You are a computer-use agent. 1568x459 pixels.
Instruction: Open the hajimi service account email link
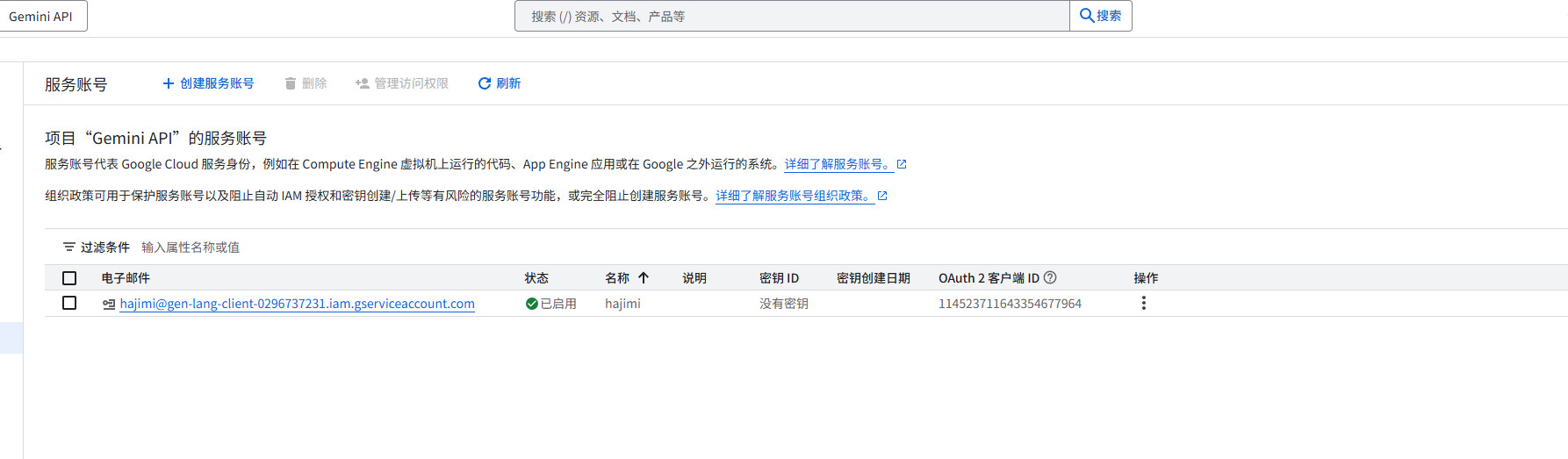point(297,304)
